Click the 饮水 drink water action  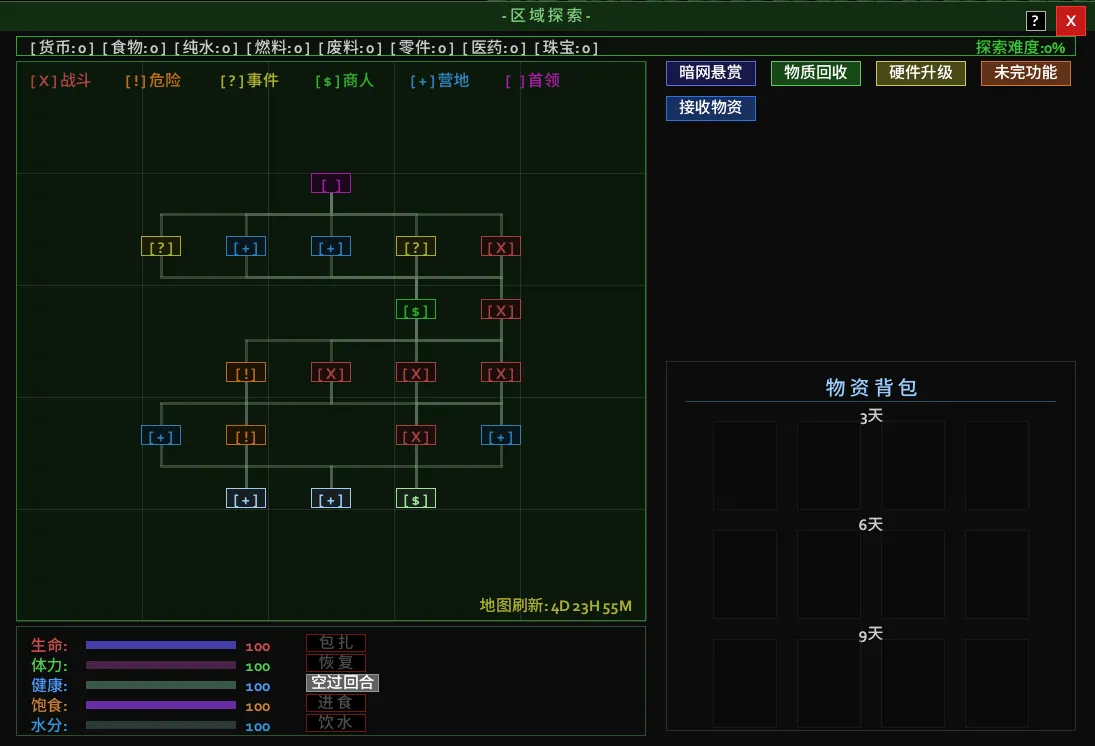[x=335, y=723]
